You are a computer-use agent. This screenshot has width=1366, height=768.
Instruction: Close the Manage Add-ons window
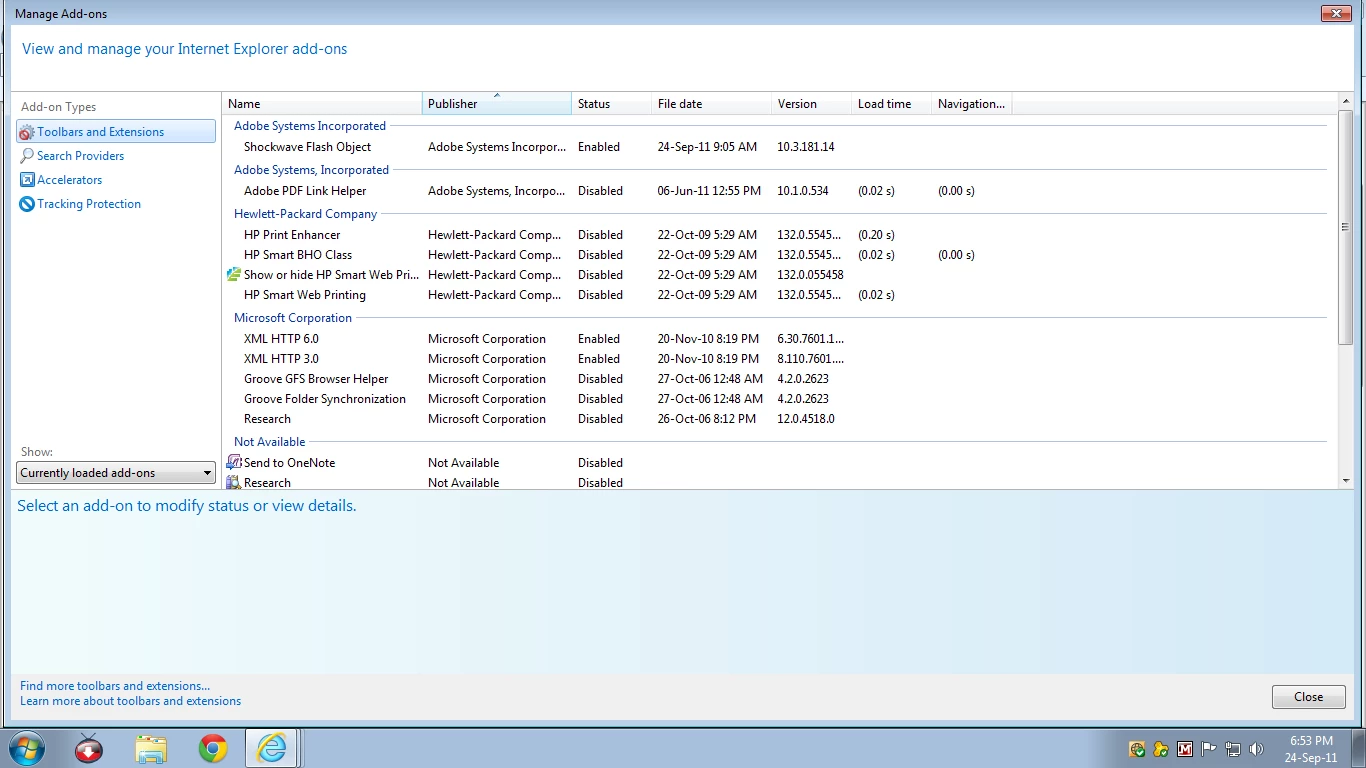click(1336, 13)
